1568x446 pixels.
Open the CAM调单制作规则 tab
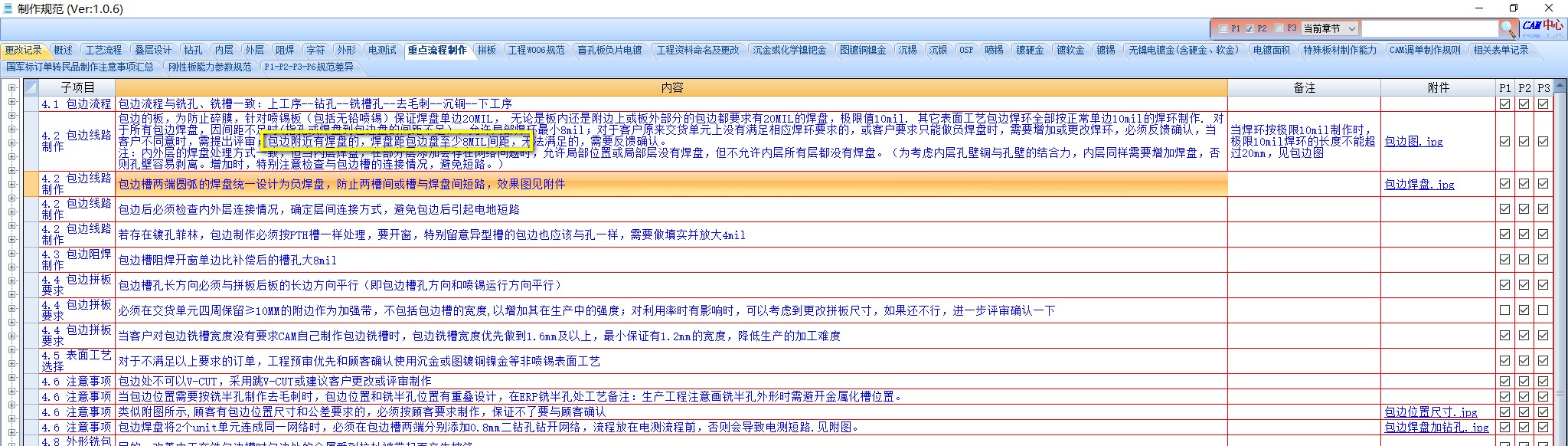coord(1425,50)
